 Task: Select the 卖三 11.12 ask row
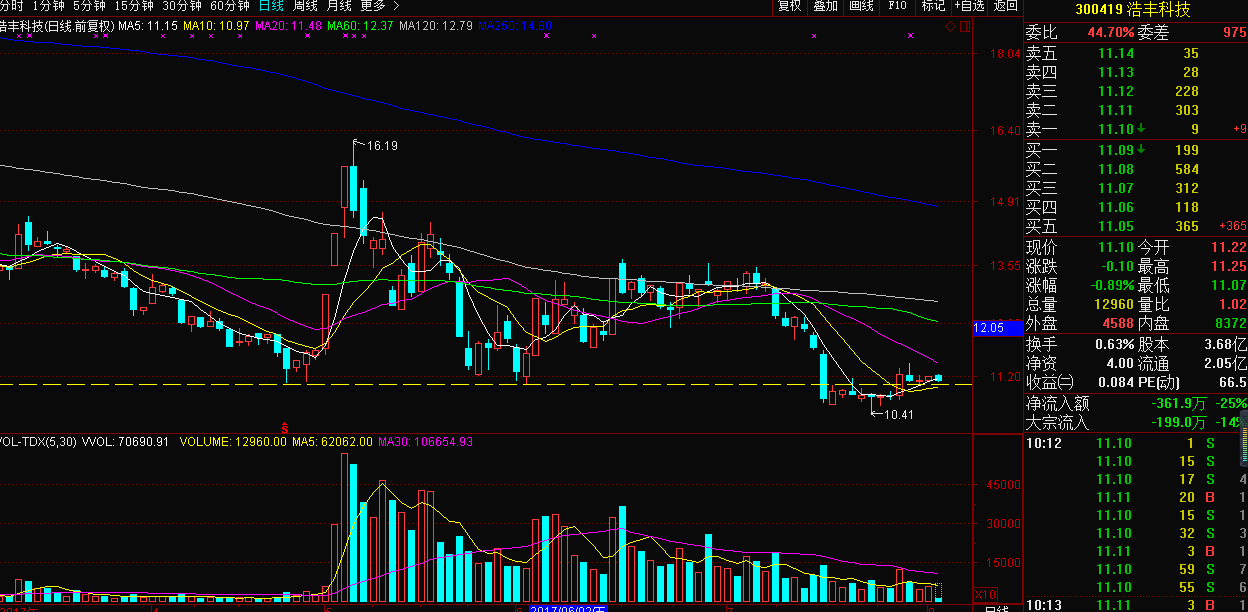pyautogui.click(x=1136, y=91)
